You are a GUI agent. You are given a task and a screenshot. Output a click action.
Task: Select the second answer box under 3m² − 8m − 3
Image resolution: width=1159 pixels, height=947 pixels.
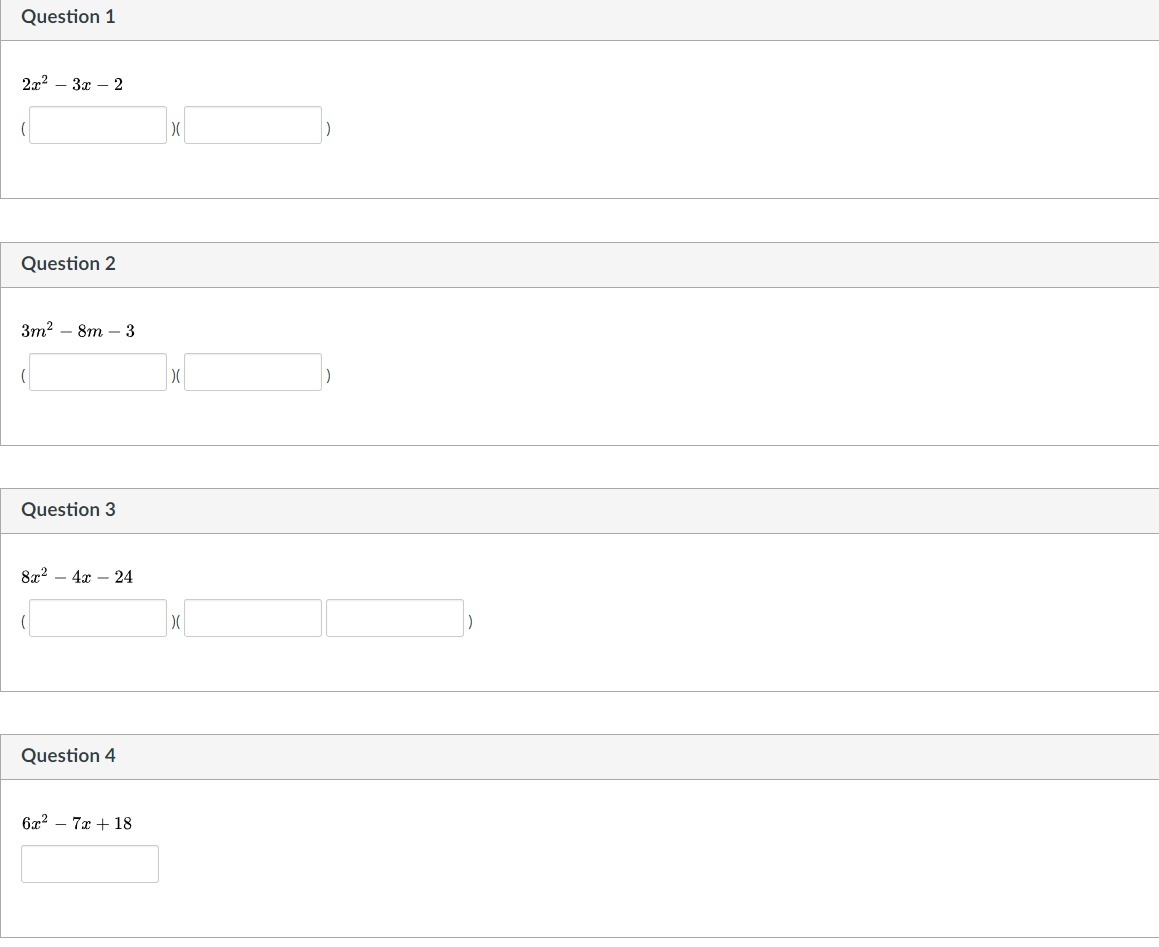pos(253,372)
